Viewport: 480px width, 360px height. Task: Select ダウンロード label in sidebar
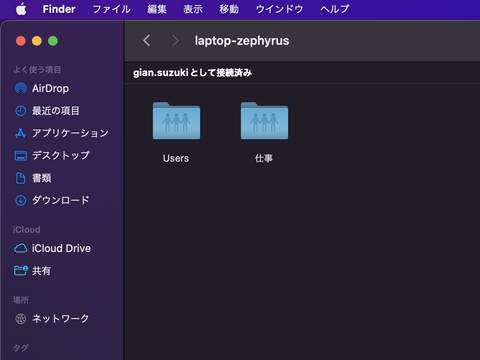pos(61,200)
